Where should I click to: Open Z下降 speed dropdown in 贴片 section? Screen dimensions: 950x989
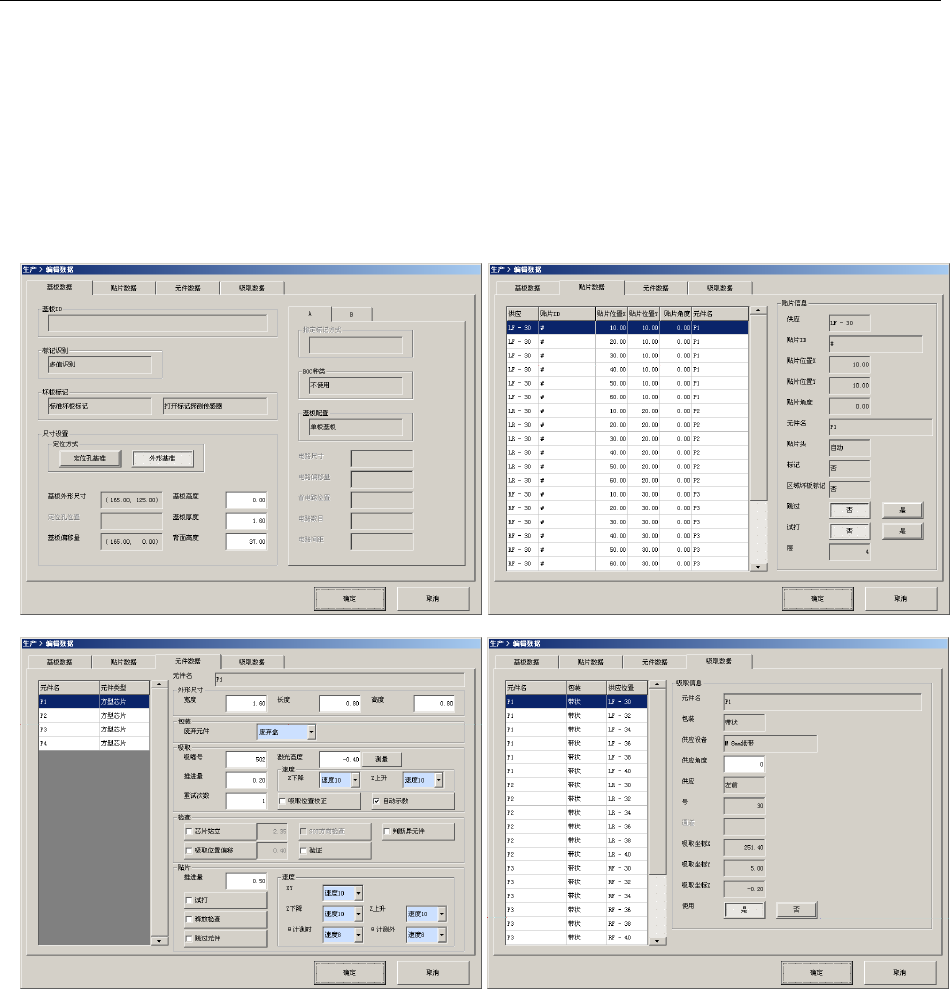click(358, 914)
